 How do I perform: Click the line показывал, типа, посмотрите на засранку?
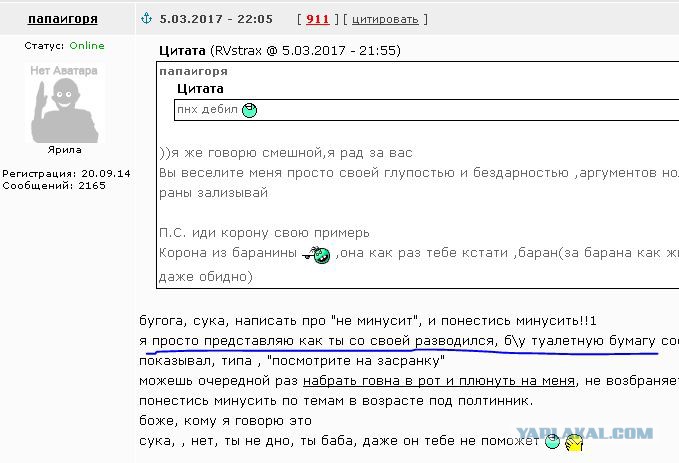[x=292, y=361]
